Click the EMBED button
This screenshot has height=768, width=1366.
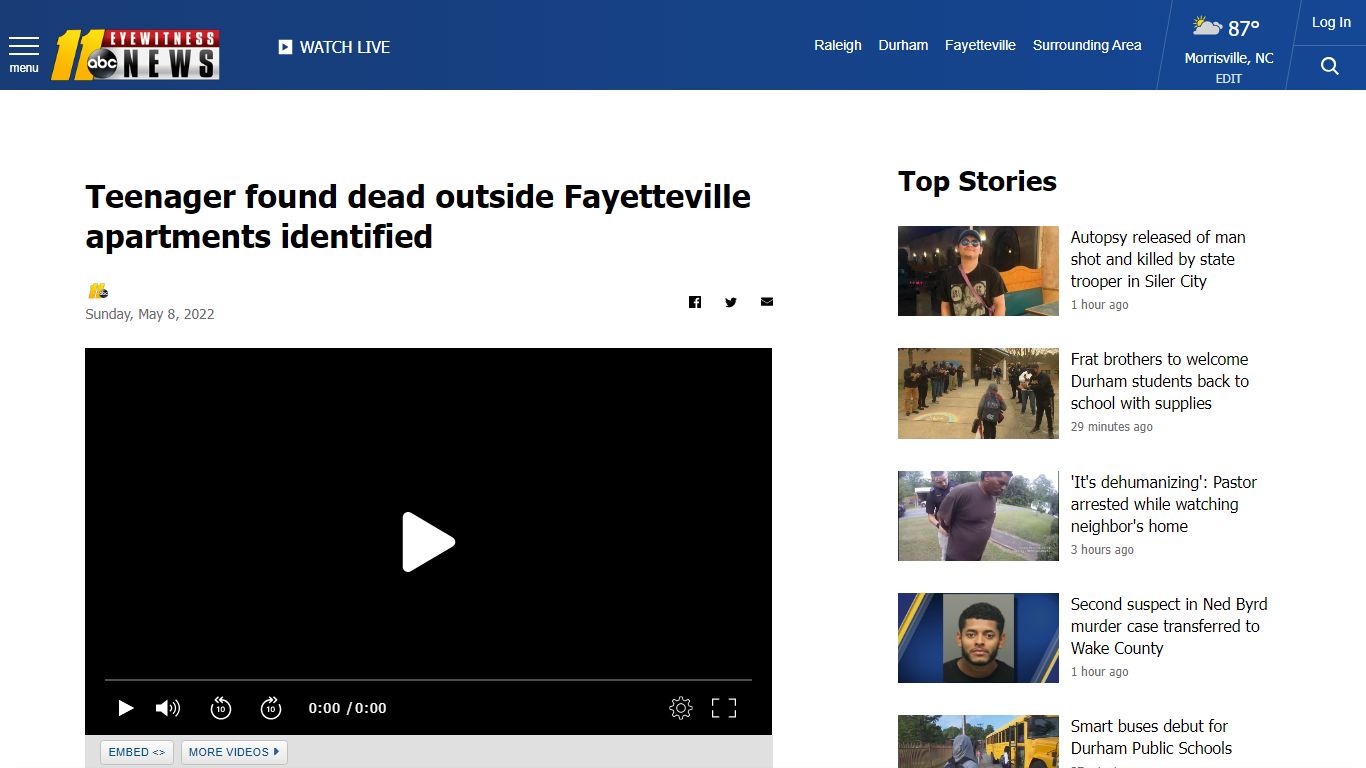(137, 752)
